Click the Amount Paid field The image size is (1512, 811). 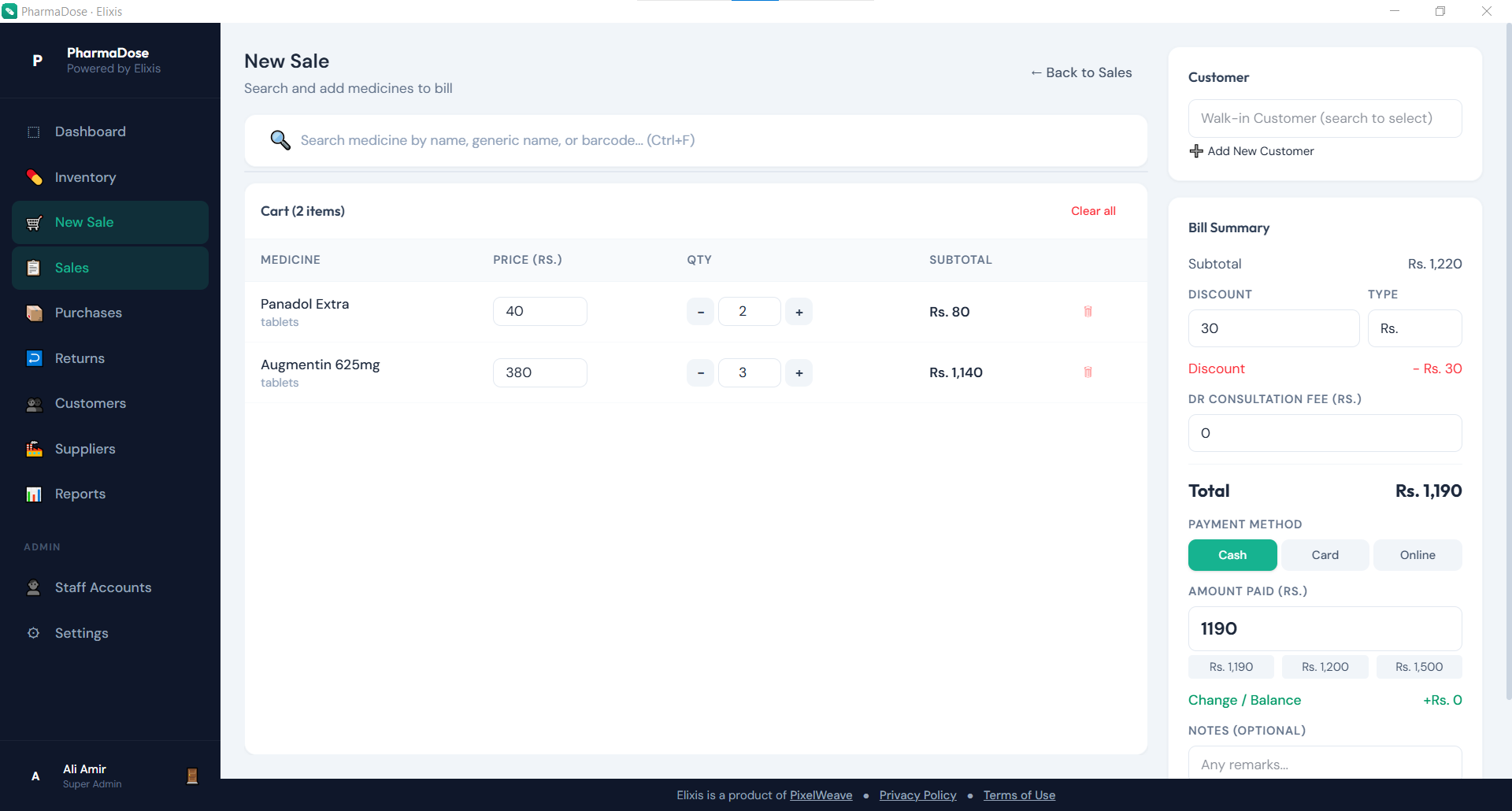1325,628
